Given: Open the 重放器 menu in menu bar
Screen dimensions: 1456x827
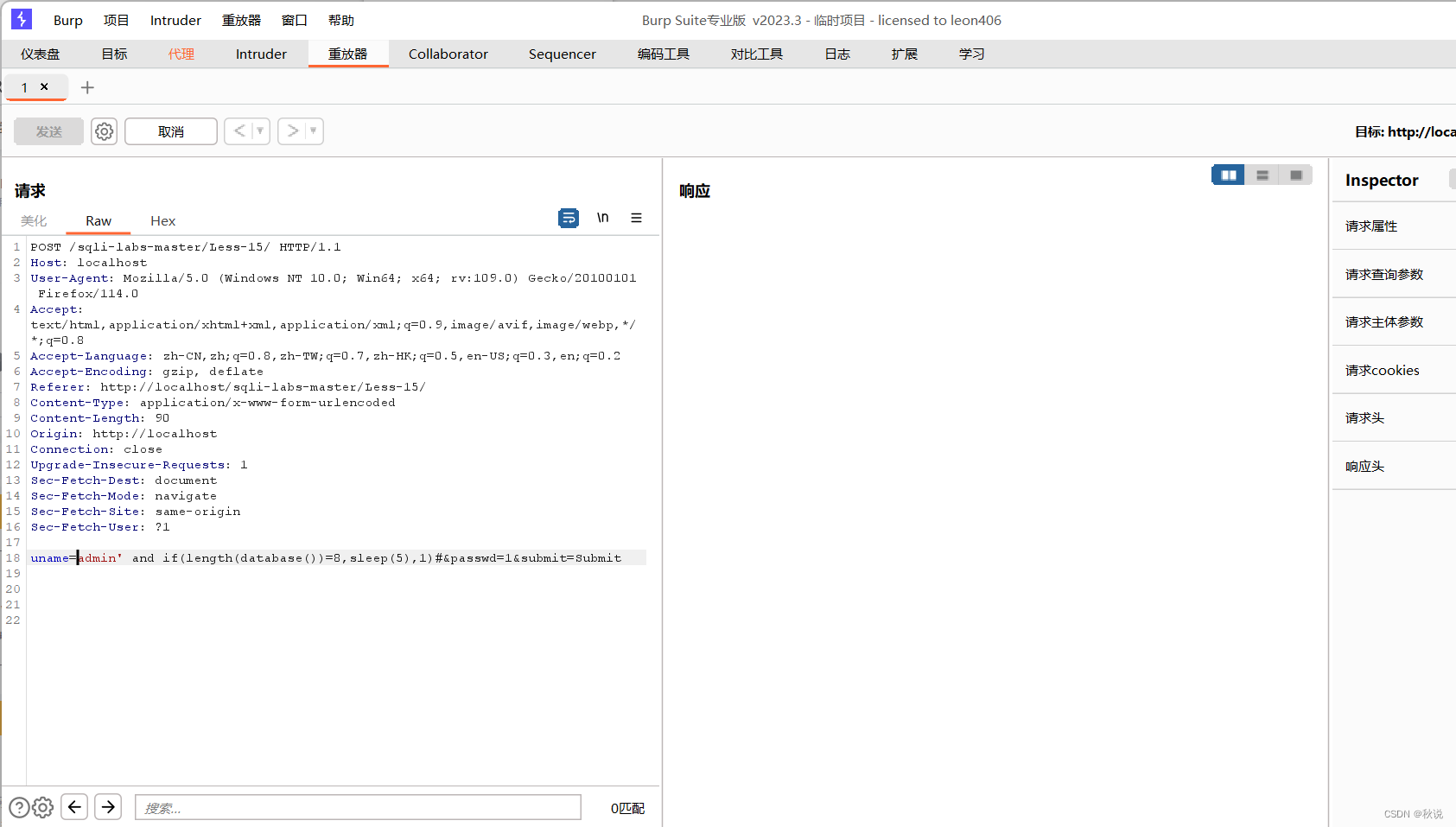Looking at the screenshot, I should click(x=241, y=20).
